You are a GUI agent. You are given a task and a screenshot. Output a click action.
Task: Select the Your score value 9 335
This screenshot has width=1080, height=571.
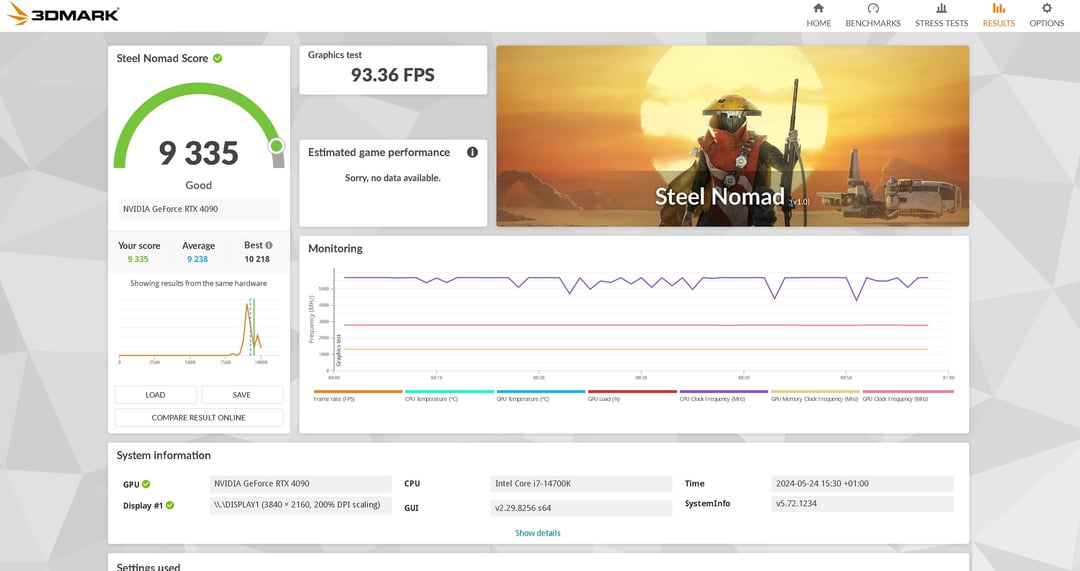138,259
